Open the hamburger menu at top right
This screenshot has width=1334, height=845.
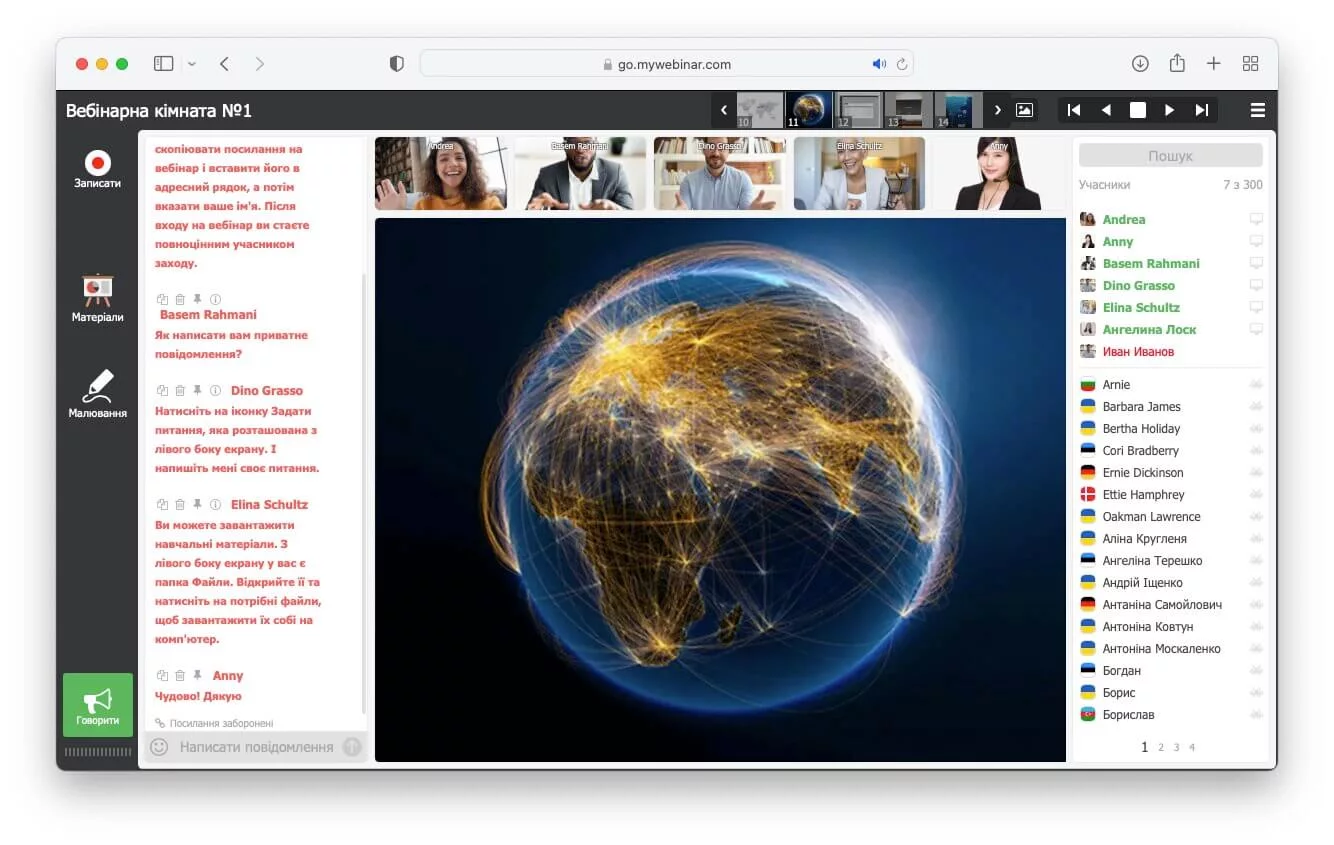(1258, 110)
